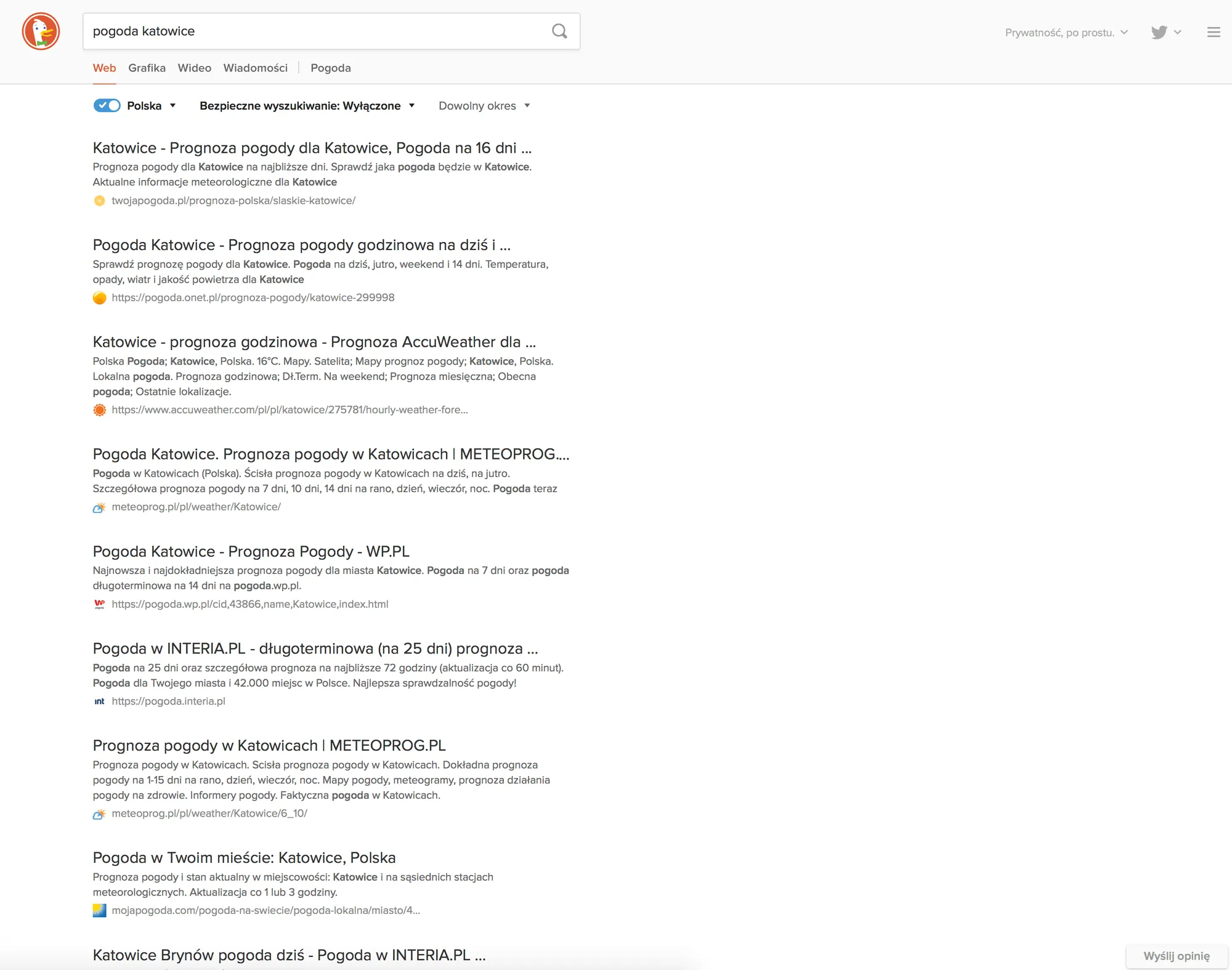Switch to the Wideo tab
This screenshot has width=1232, height=970.
point(194,68)
